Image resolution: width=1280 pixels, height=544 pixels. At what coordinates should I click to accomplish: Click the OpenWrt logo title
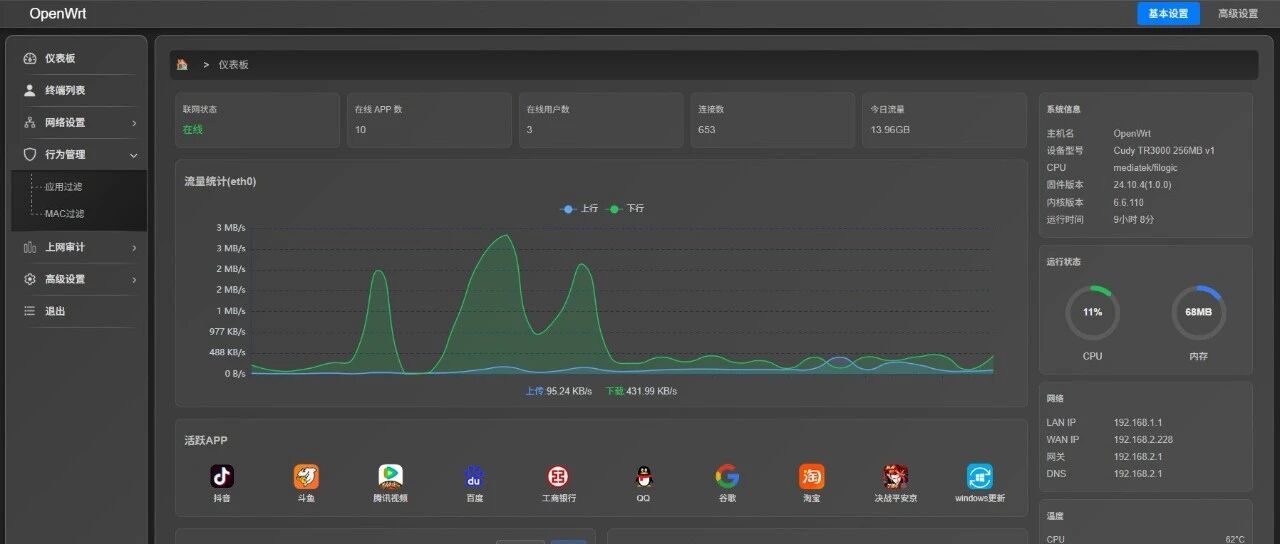(58, 14)
